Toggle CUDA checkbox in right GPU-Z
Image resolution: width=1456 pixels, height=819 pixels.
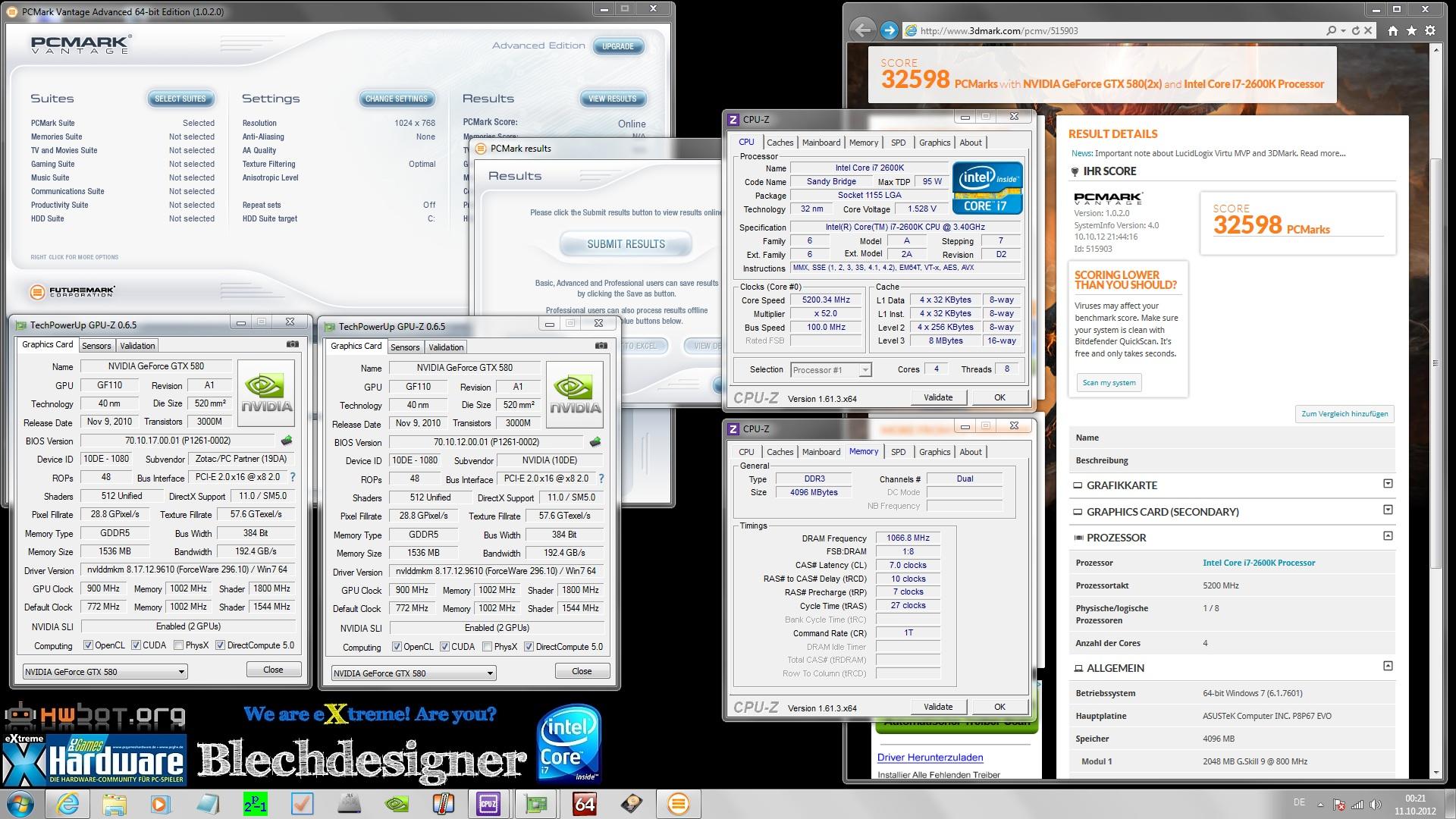(444, 647)
